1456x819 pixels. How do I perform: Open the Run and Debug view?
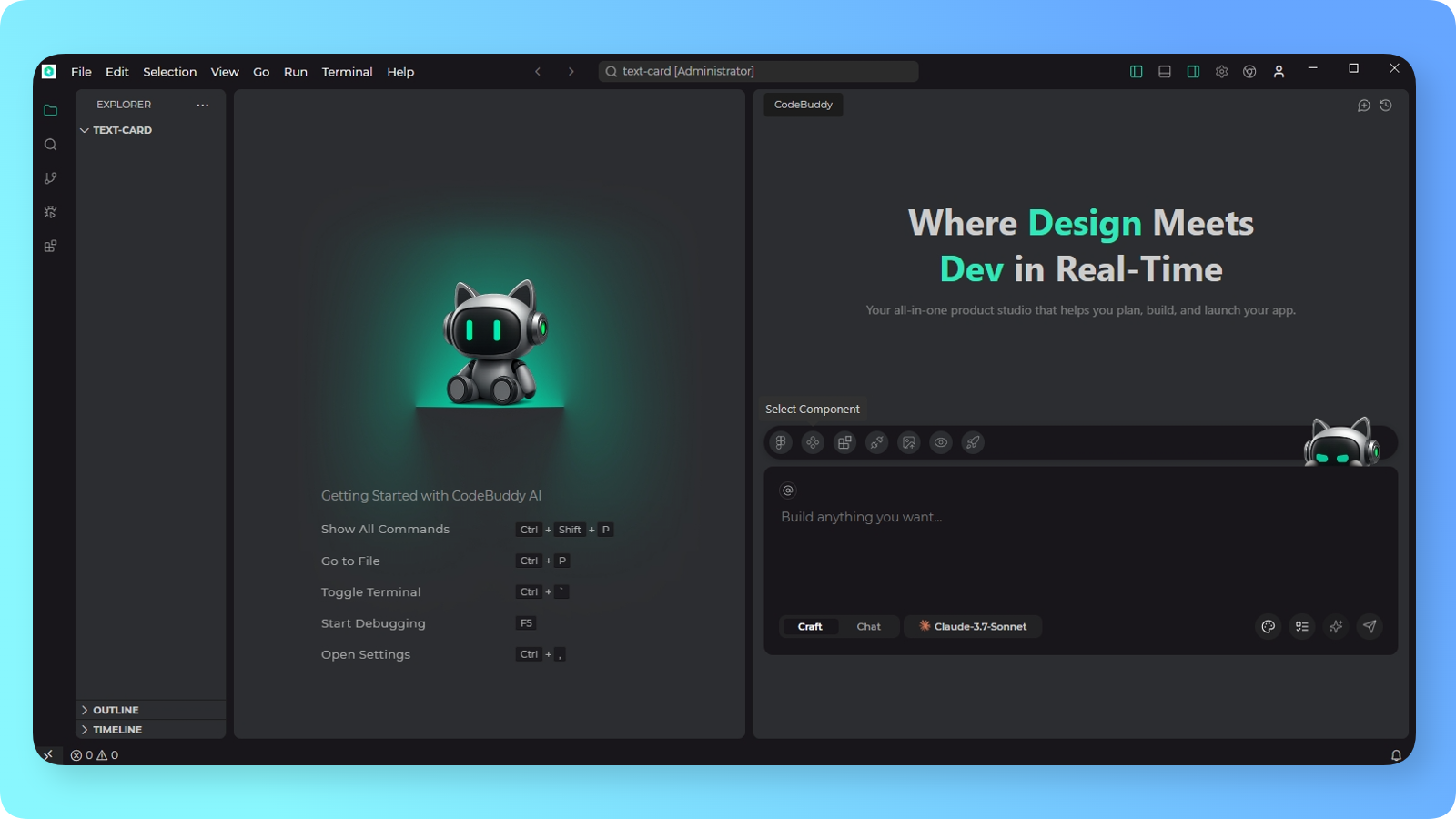(x=50, y=212)
